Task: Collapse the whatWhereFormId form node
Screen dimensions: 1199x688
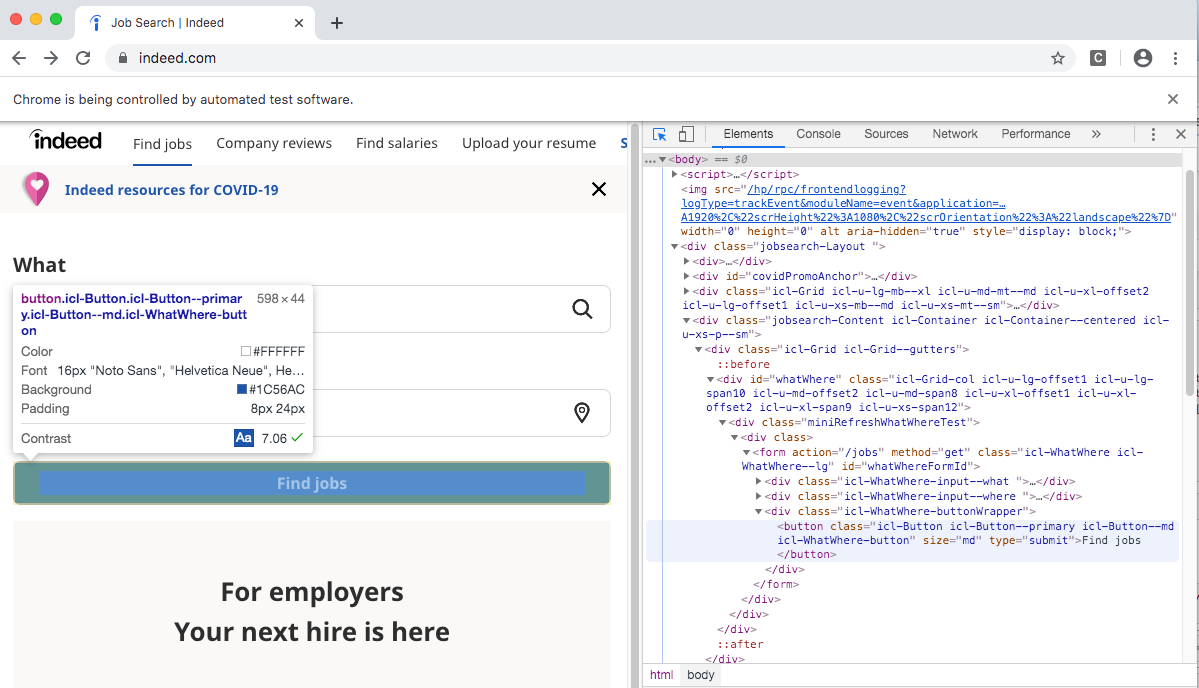Action: tap(746, 453)
